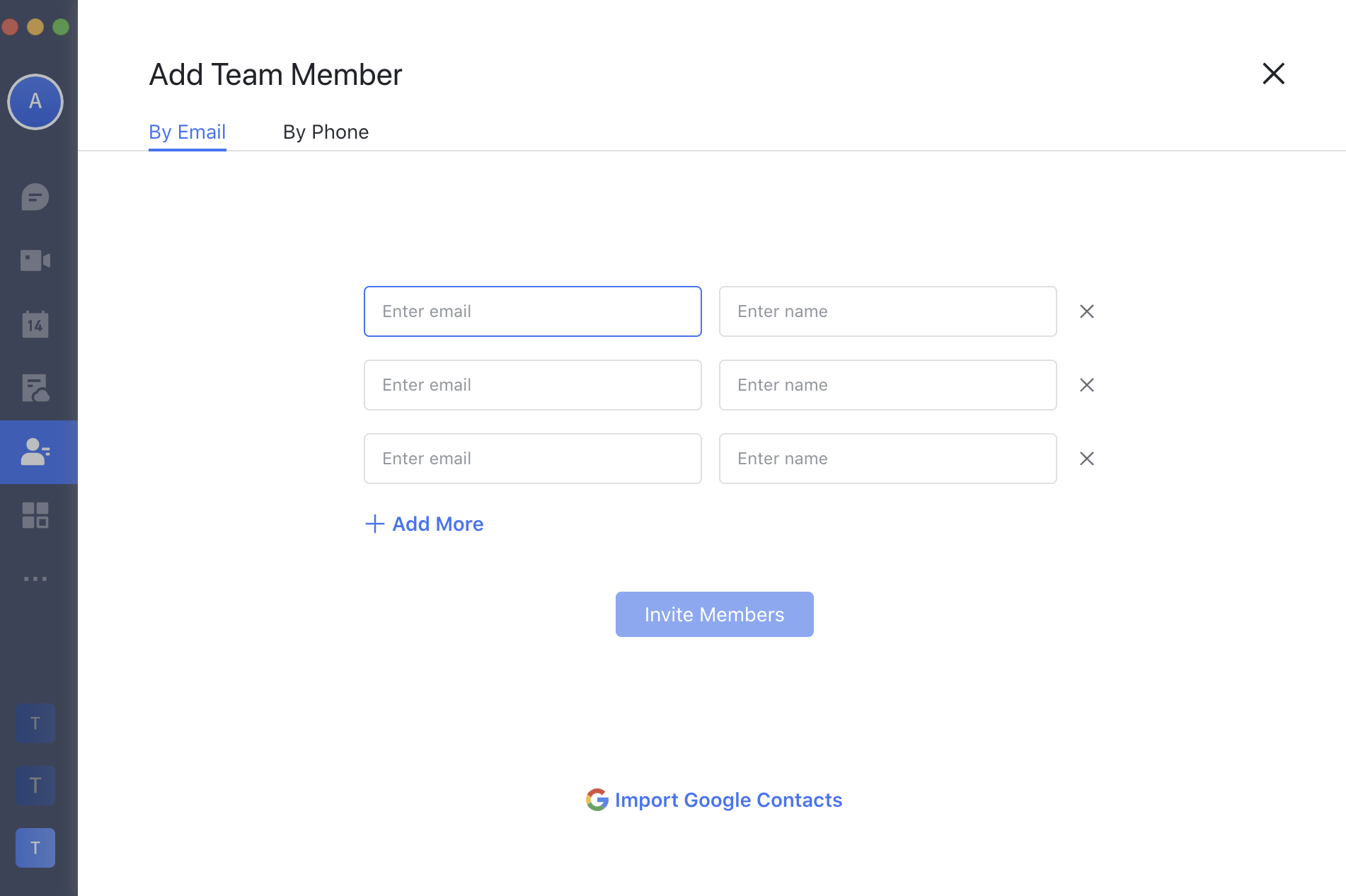Remove the third member row
The image size is (1346, 896).
[x=1087, y=459]
